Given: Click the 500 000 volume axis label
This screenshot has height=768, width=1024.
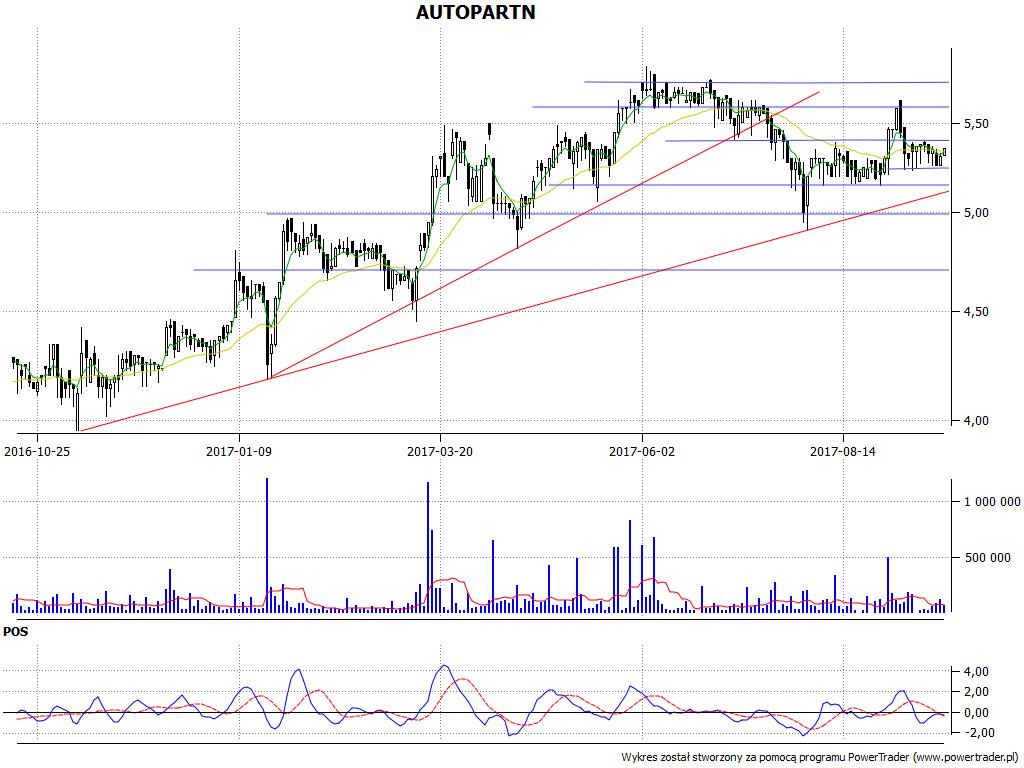Looking at the screenshot, I should point(987,558).
